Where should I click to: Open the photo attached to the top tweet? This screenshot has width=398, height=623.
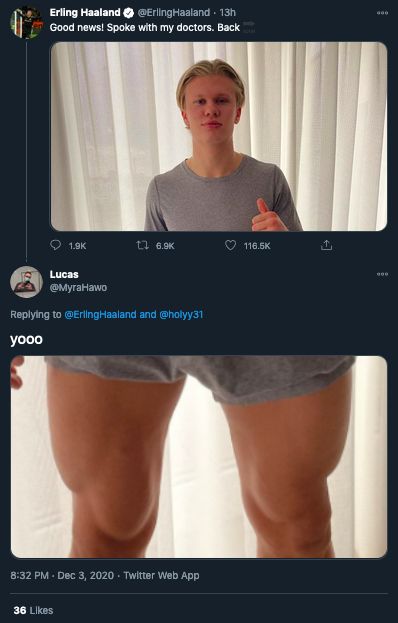click(x=219, y=136)
